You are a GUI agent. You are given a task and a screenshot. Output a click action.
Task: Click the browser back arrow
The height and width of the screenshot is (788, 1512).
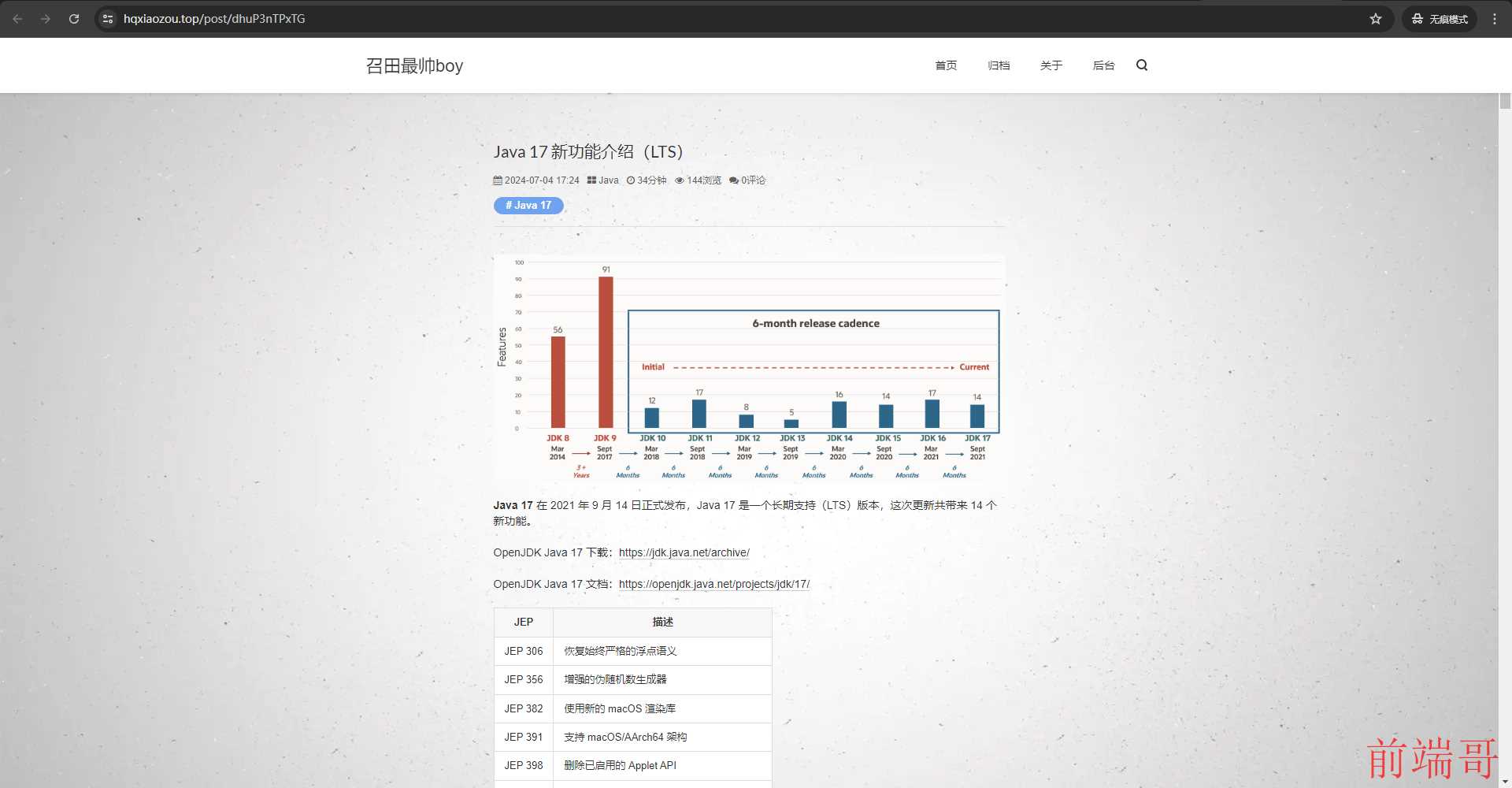pyautogui.click(x=17, y=19)
